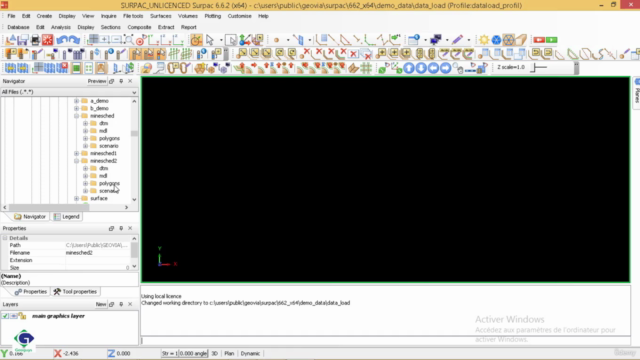Collapse the minesched2 folder node
Viewport: 640px width, 360px height.
pos(76,161)
